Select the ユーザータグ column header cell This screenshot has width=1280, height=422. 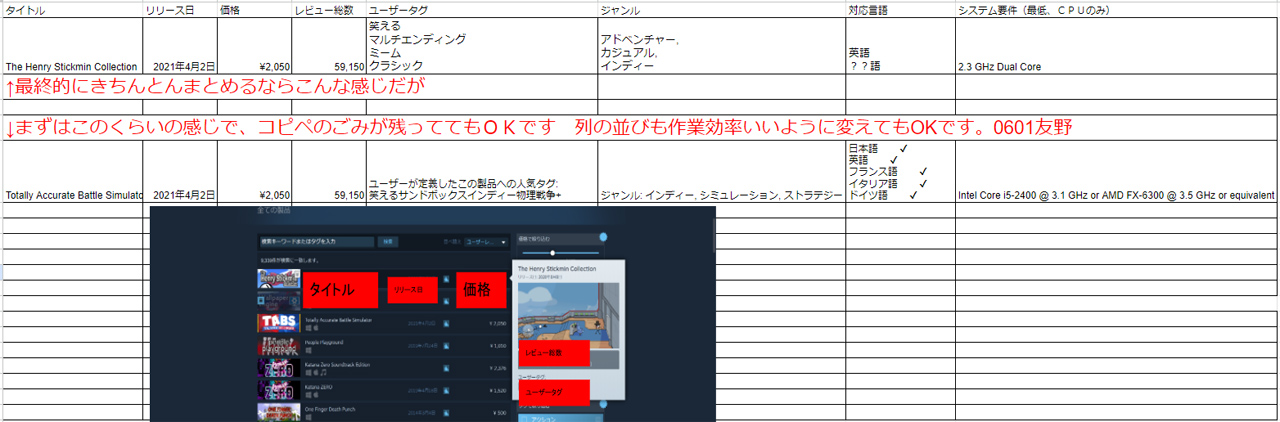[480, 9]
